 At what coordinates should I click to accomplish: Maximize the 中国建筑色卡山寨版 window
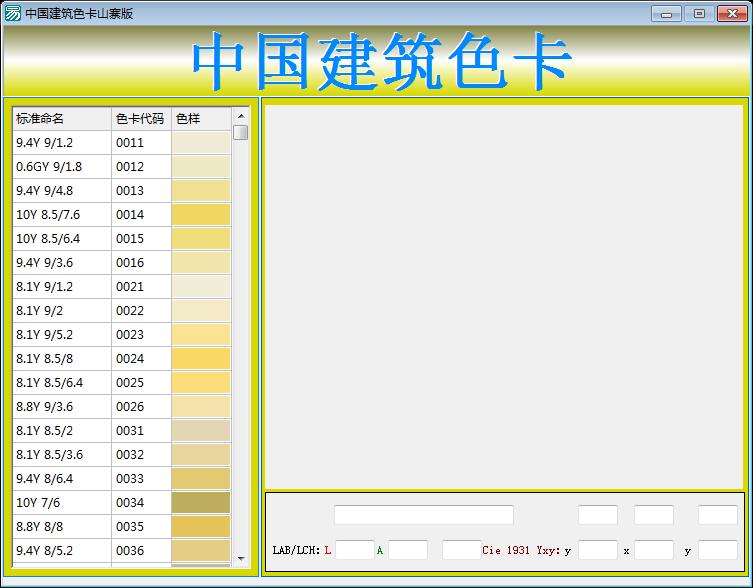699,13
